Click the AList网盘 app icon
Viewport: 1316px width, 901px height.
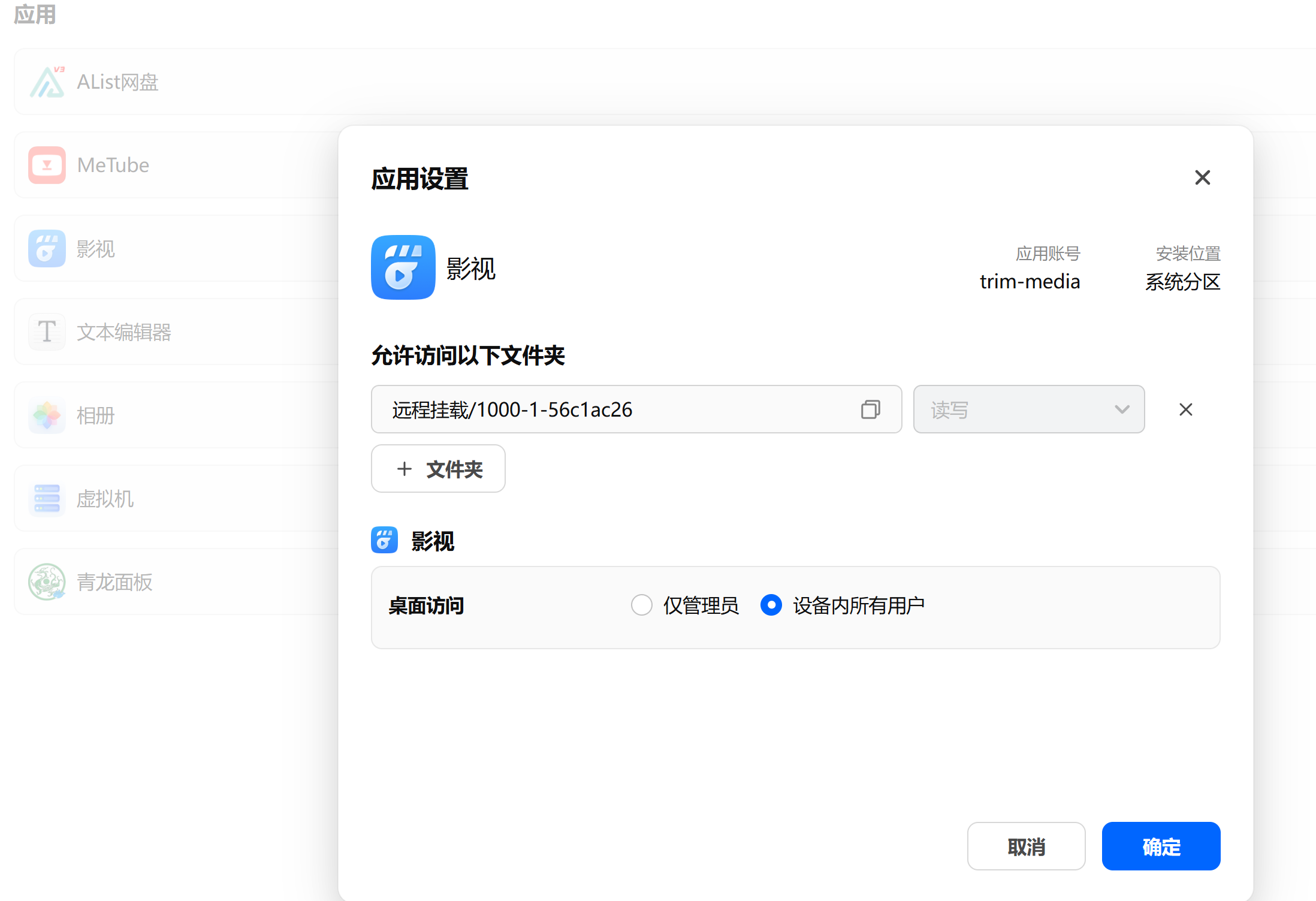[x=47, y=82]
